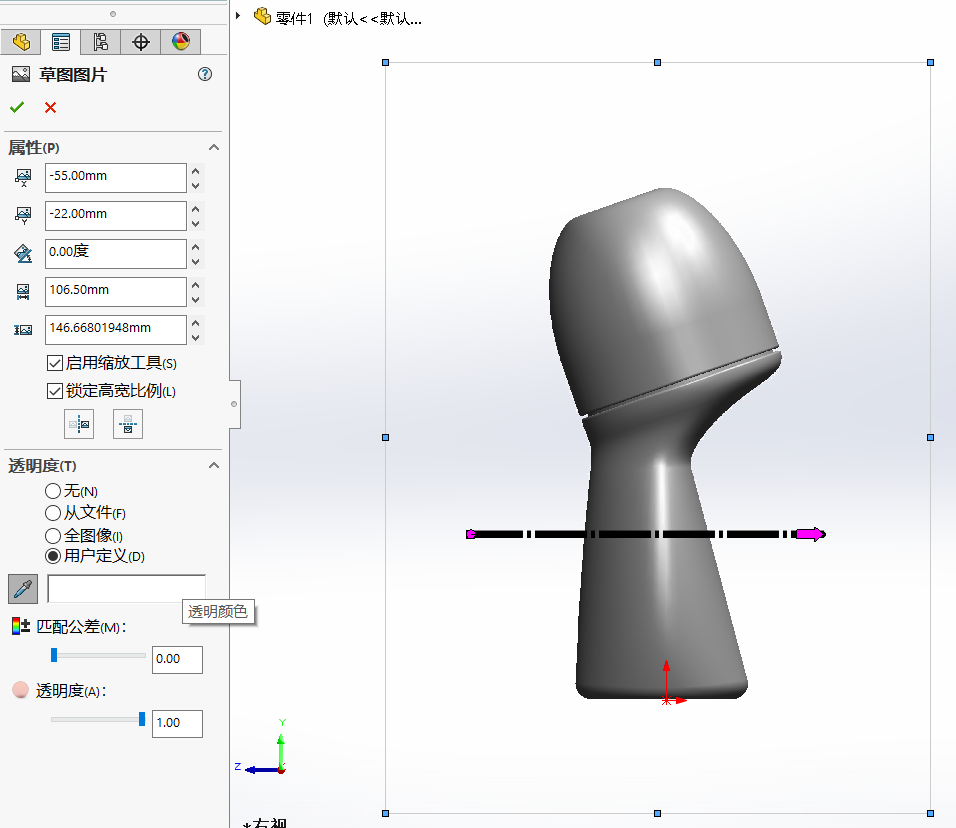Edit the 106.50mm width field
Screen dimensions: 956x828
tap(116, 291)
